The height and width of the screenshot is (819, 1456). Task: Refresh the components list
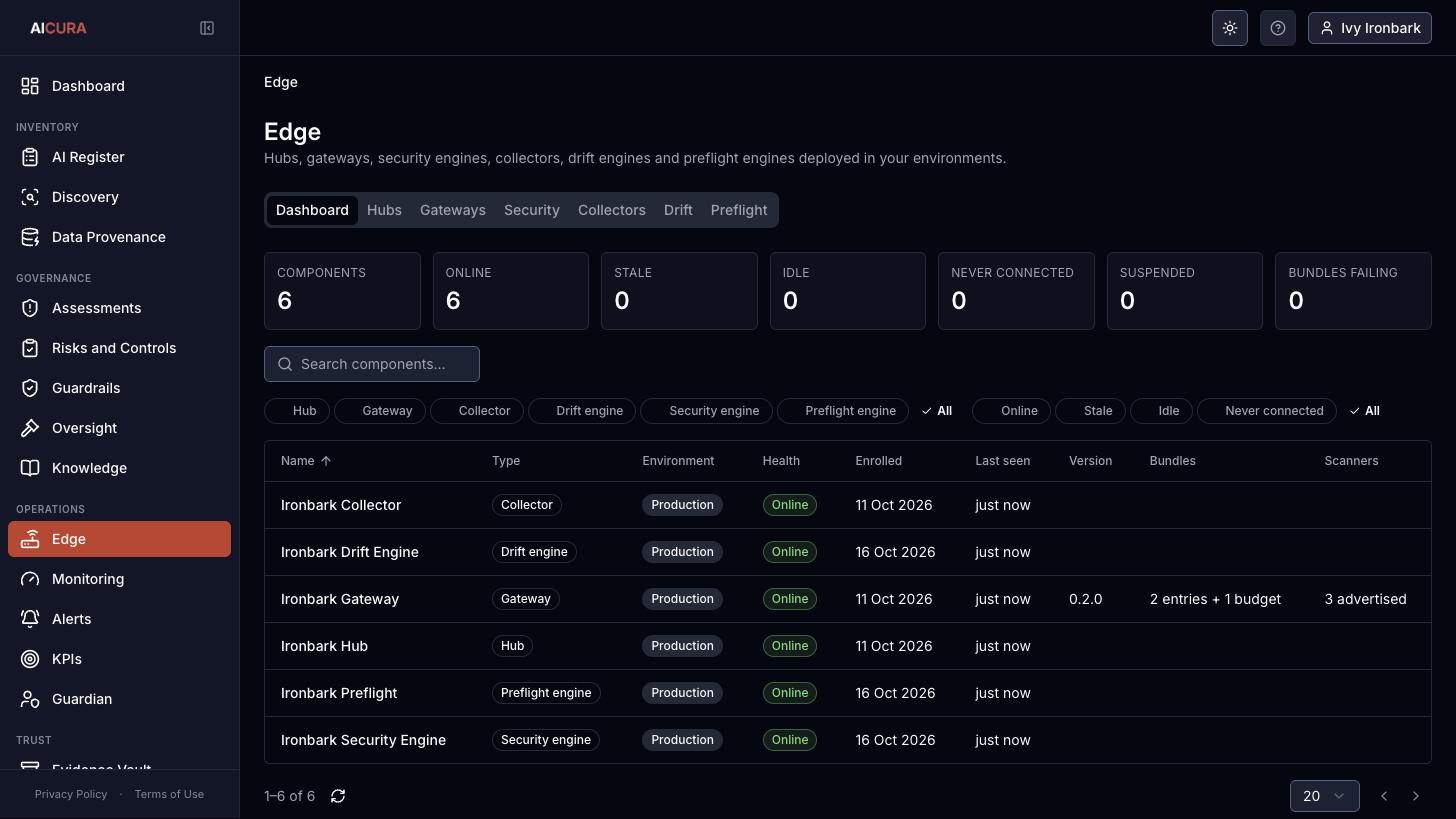point(338,796)
